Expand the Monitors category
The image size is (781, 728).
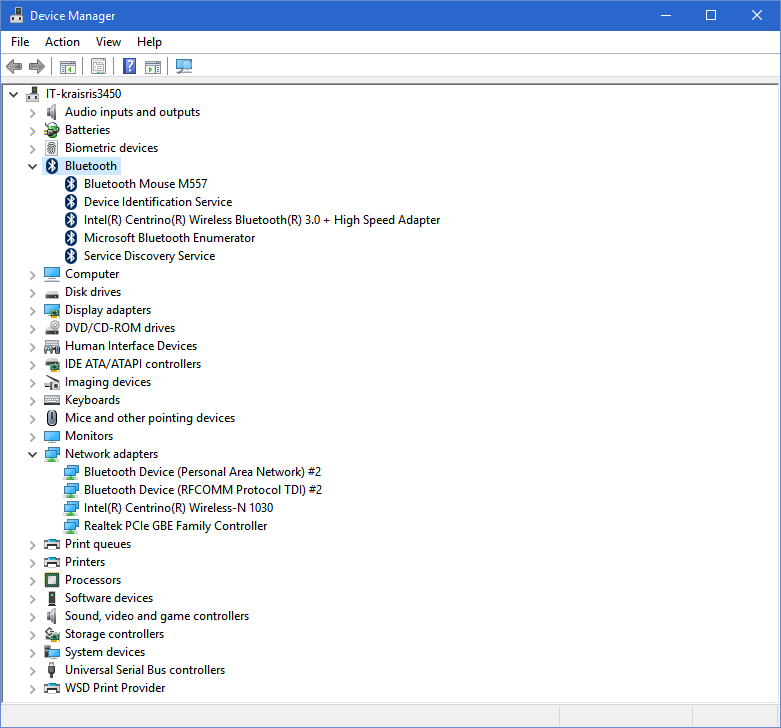tap(33, 437)
